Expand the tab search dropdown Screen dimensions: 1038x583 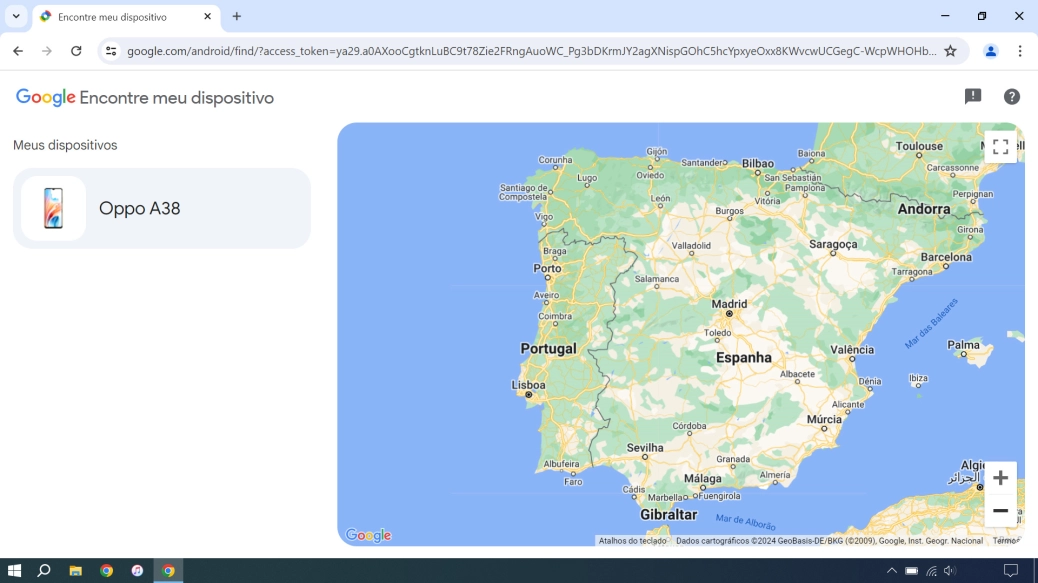tap(16, 16)
